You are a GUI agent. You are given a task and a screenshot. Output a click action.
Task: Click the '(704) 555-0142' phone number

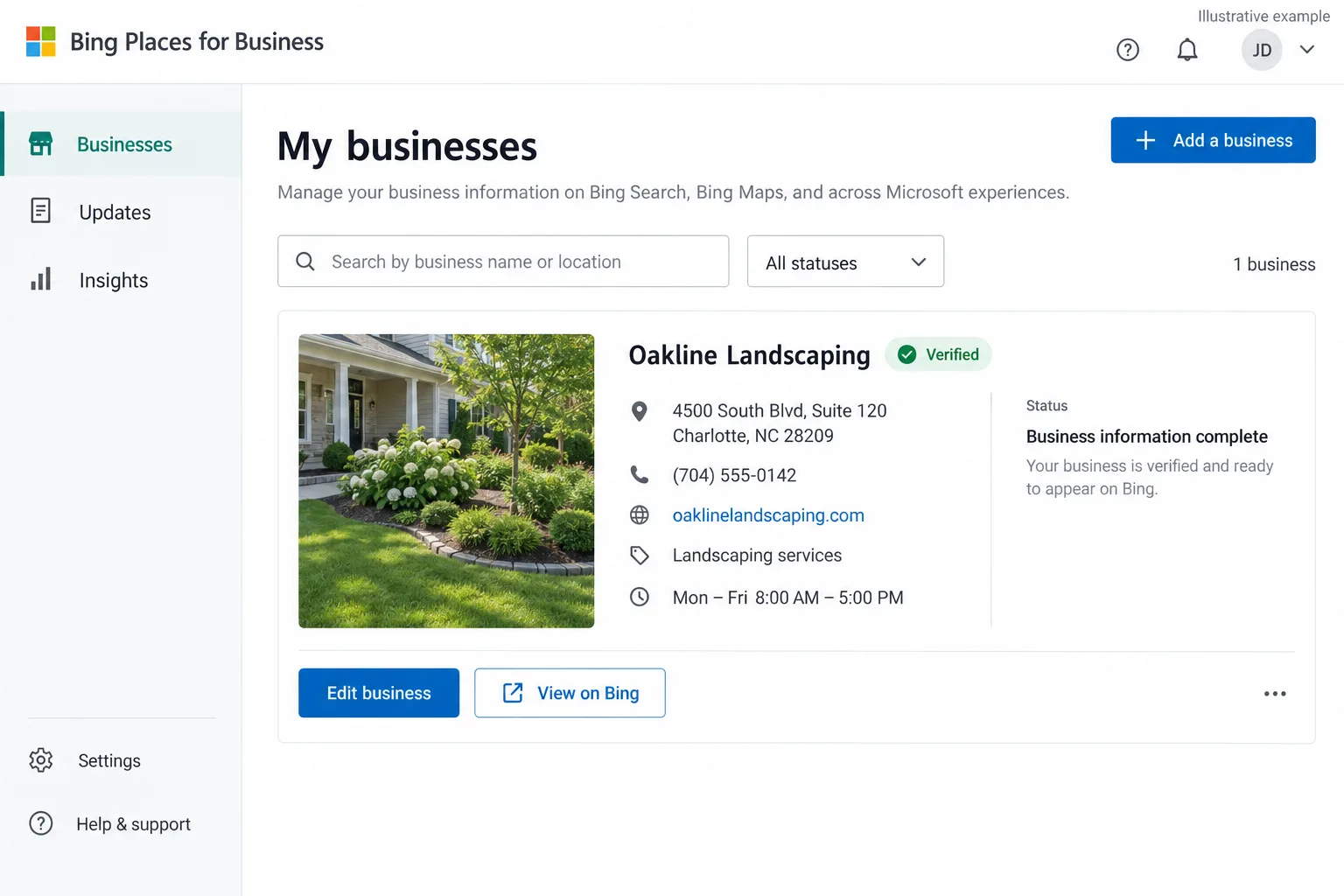click(x=734, y=475)
